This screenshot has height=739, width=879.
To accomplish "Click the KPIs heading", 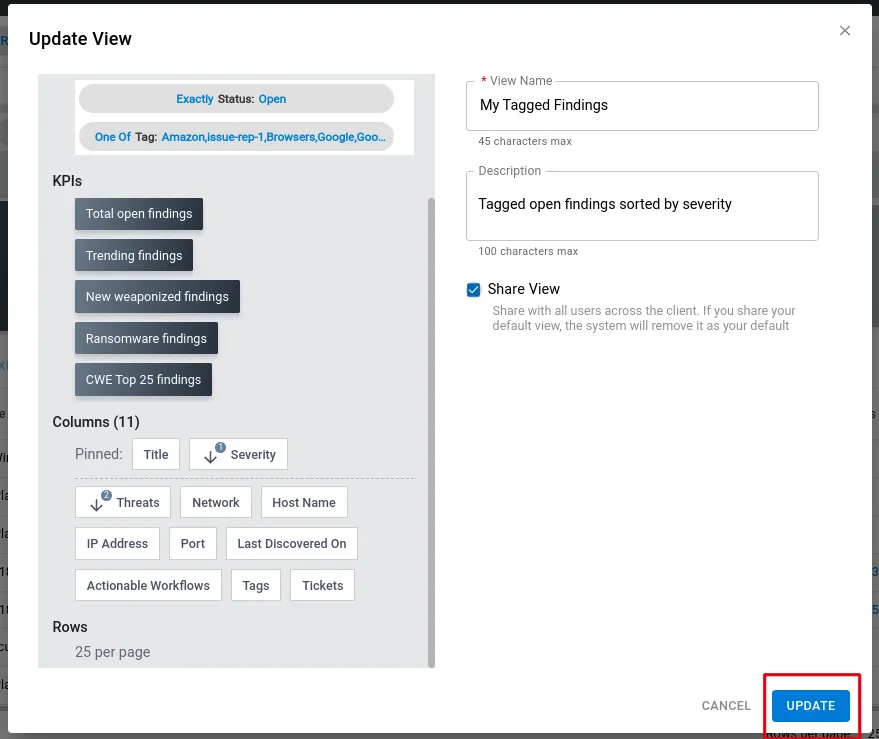I will pos(67,181).
